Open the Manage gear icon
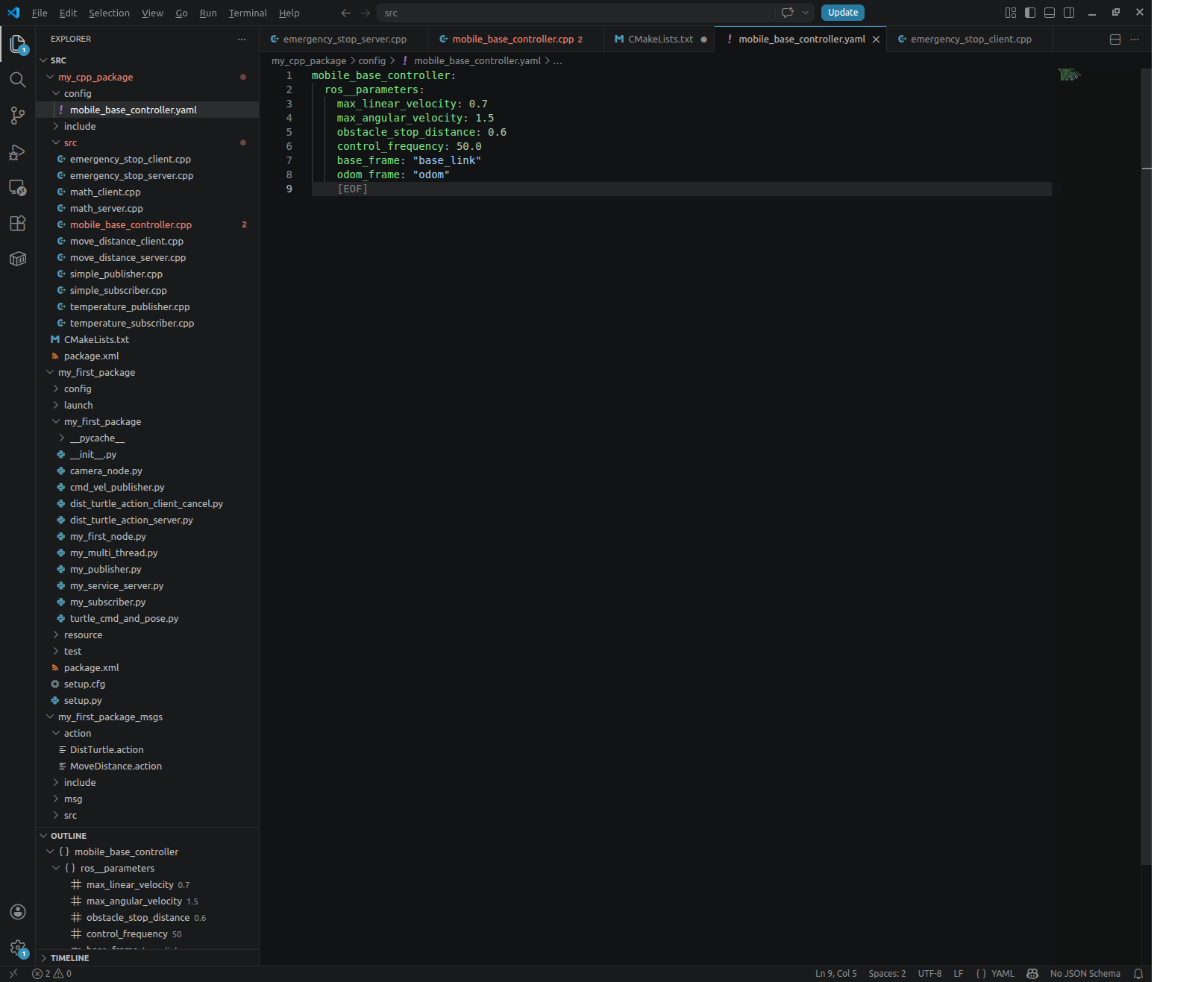This screenshot has width=1204, height=982. (x=18, y=948)
